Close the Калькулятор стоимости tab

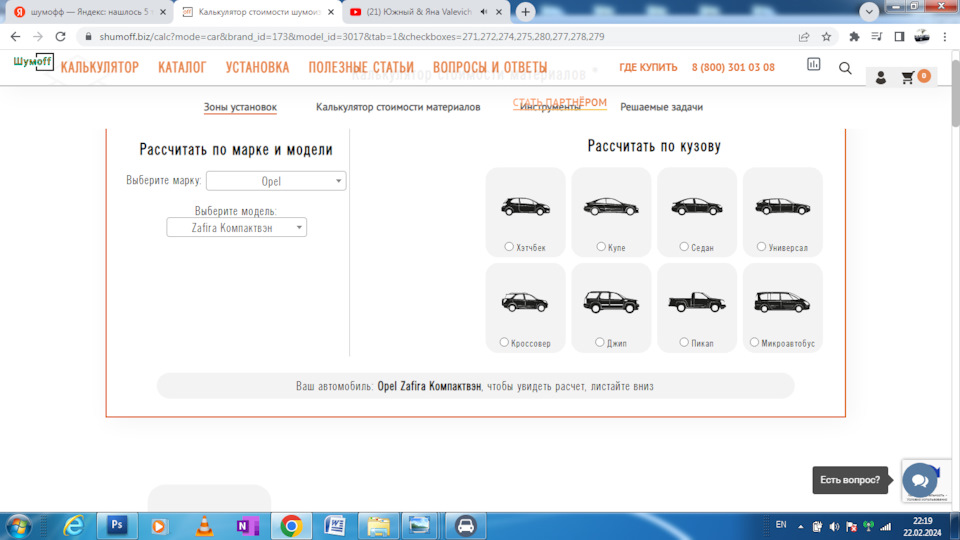[x=331, y=12]
